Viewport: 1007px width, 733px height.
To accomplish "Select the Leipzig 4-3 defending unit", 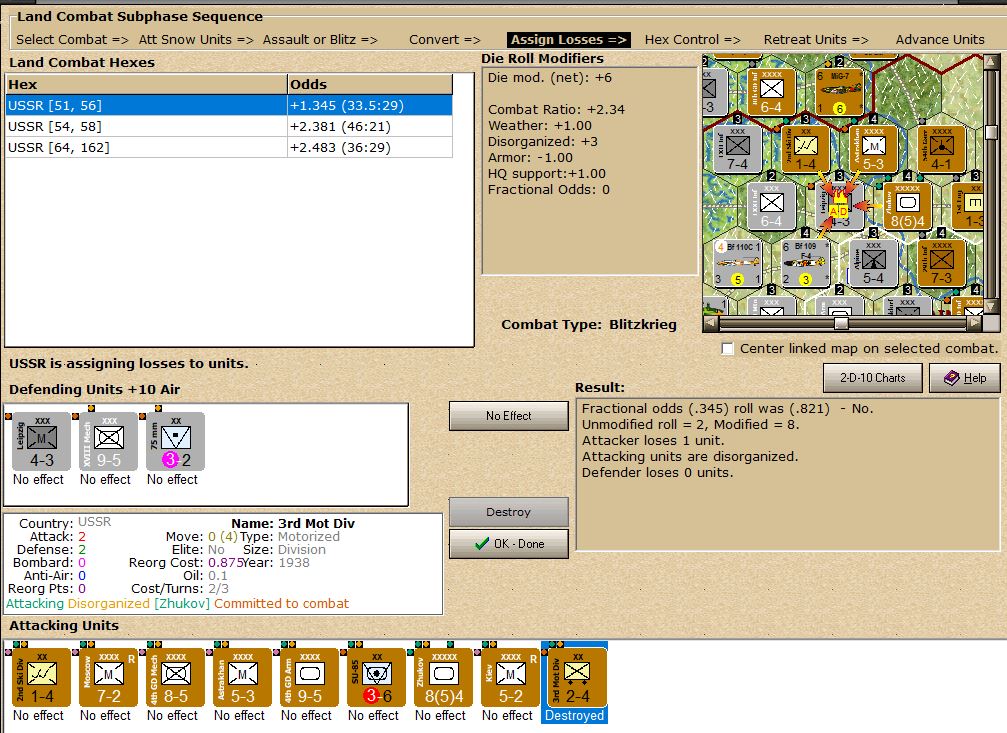I will (x=42, y=441).
